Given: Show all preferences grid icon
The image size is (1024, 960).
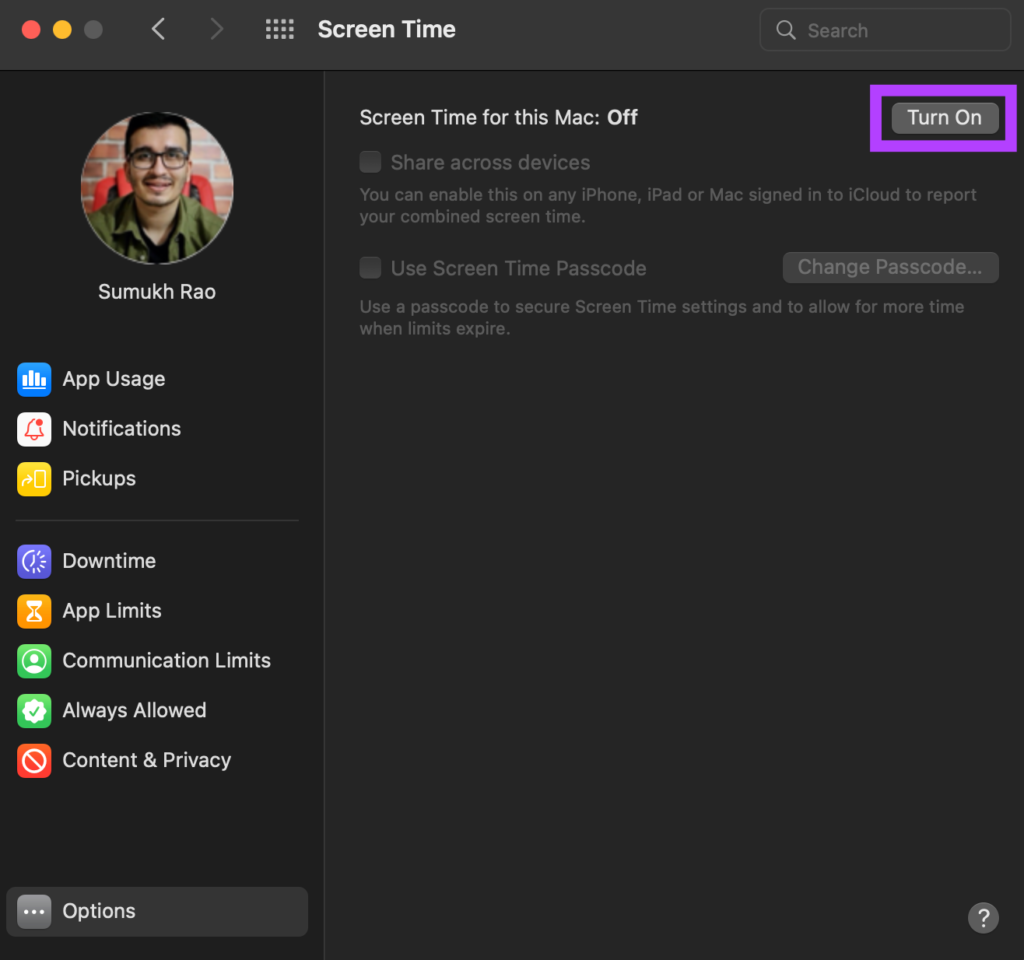Looking at the screenshot, I should pos(280,29).
